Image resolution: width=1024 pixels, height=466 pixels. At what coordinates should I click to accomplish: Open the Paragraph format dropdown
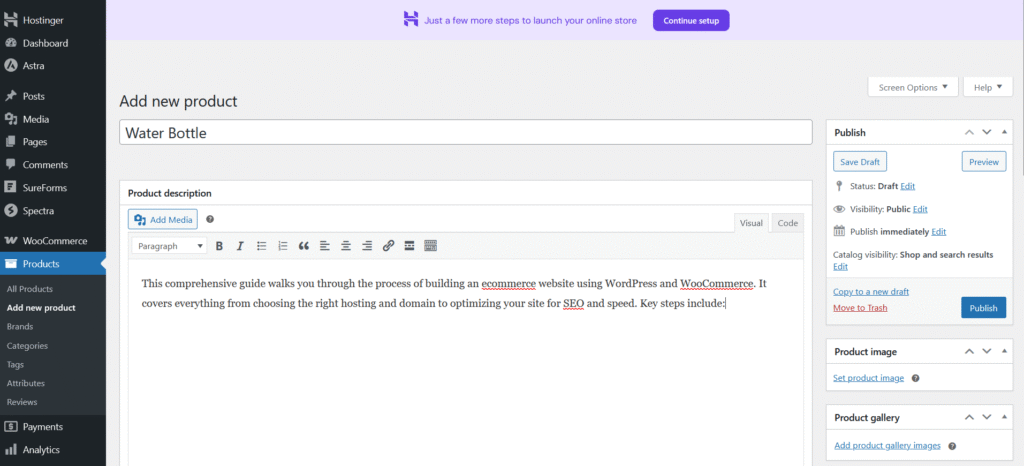[170, 246]
